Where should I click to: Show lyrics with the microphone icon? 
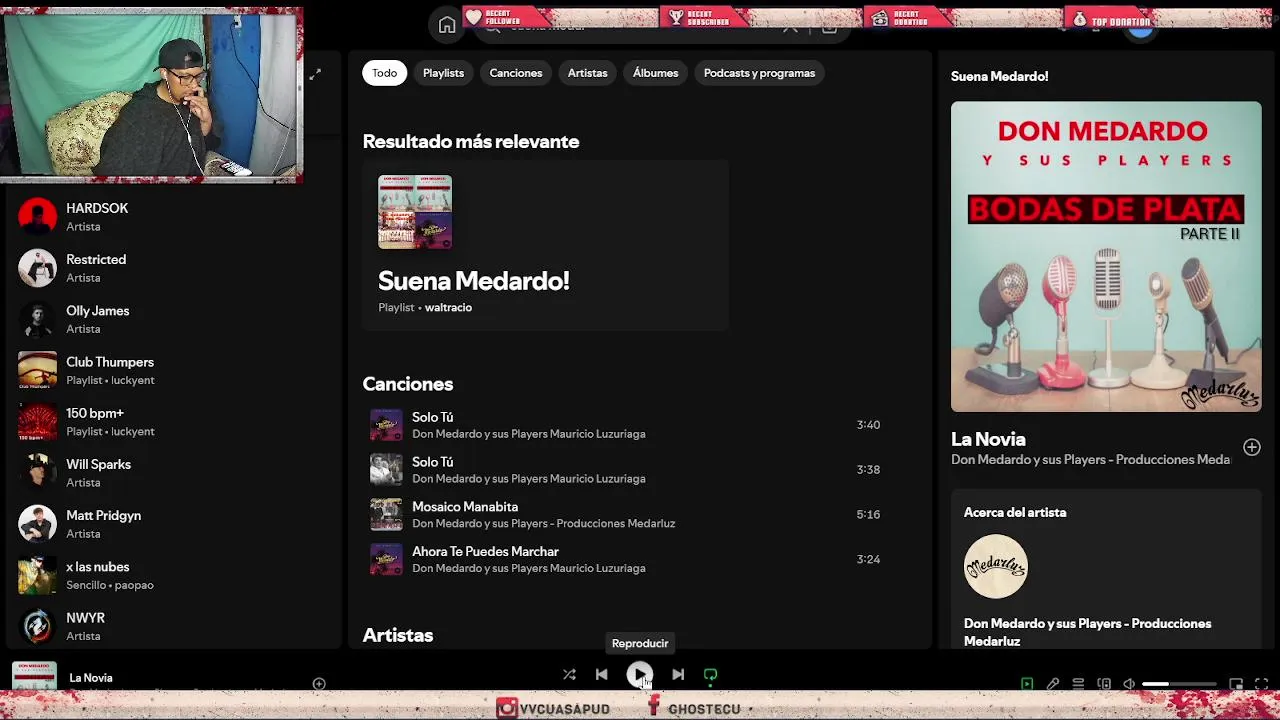1053,684
